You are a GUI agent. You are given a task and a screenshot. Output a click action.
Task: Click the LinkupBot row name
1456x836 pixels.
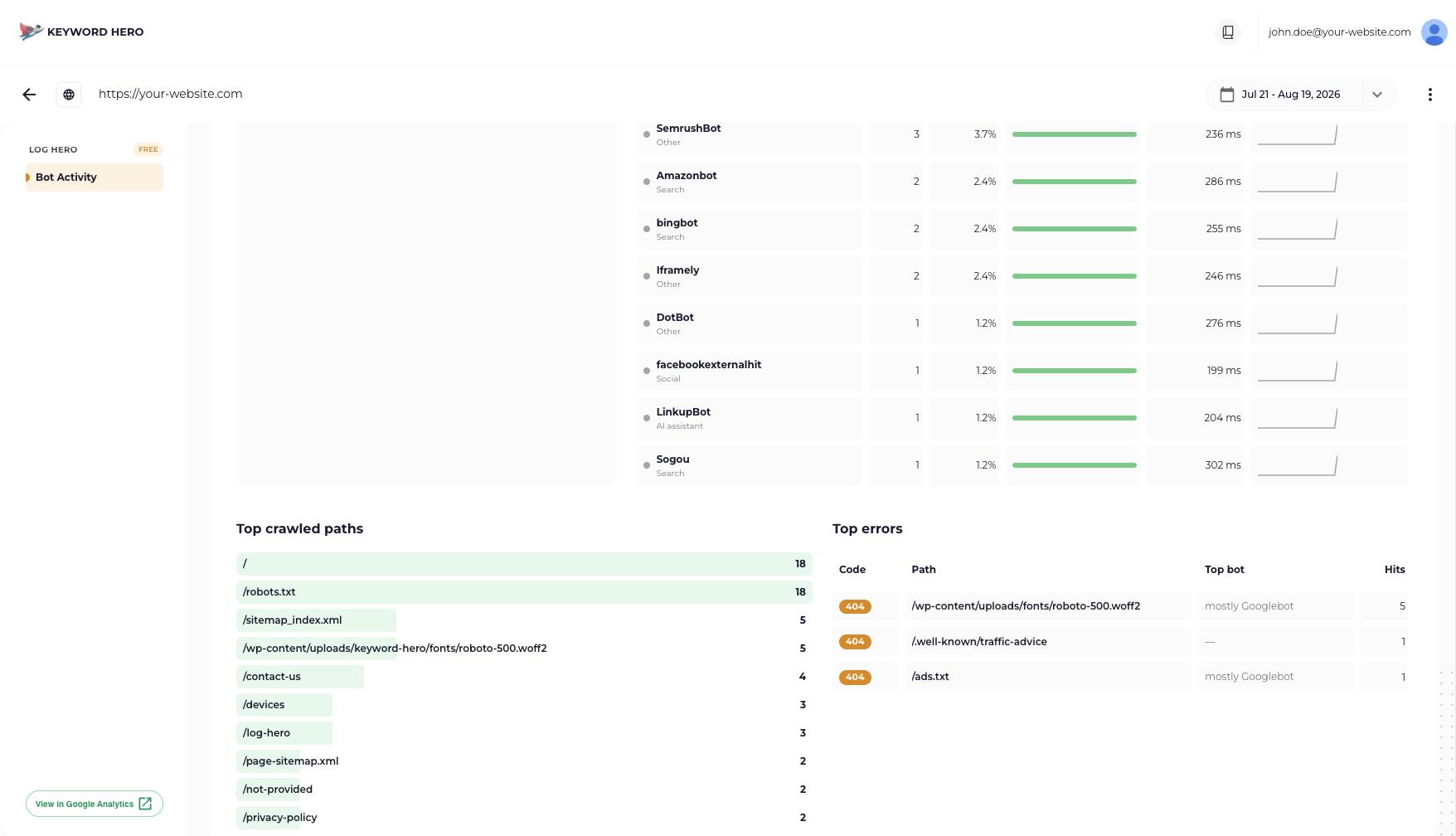pos(683,412)
